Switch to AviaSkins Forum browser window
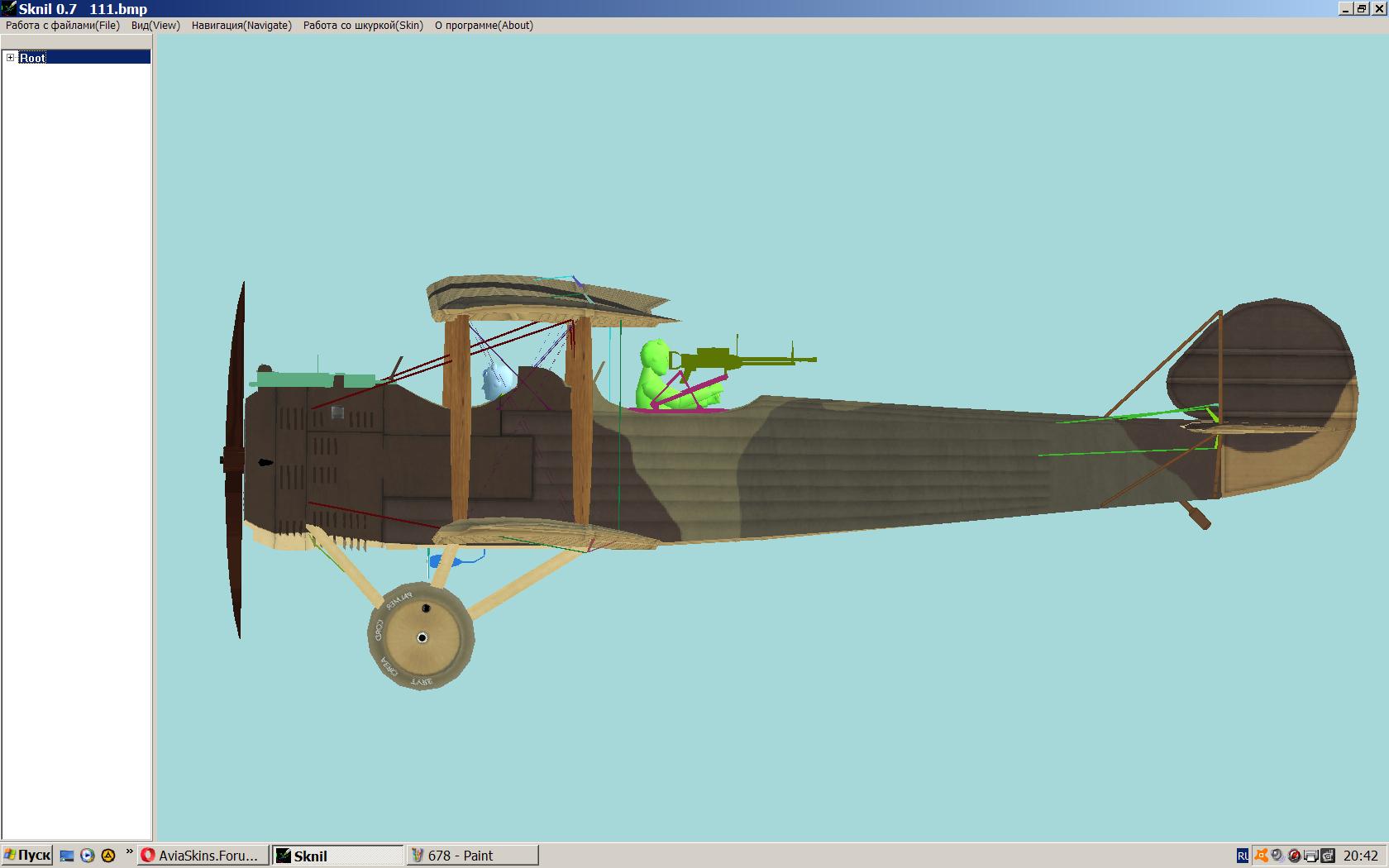The height and width of the screenshot is (868, 1389). 203,856
